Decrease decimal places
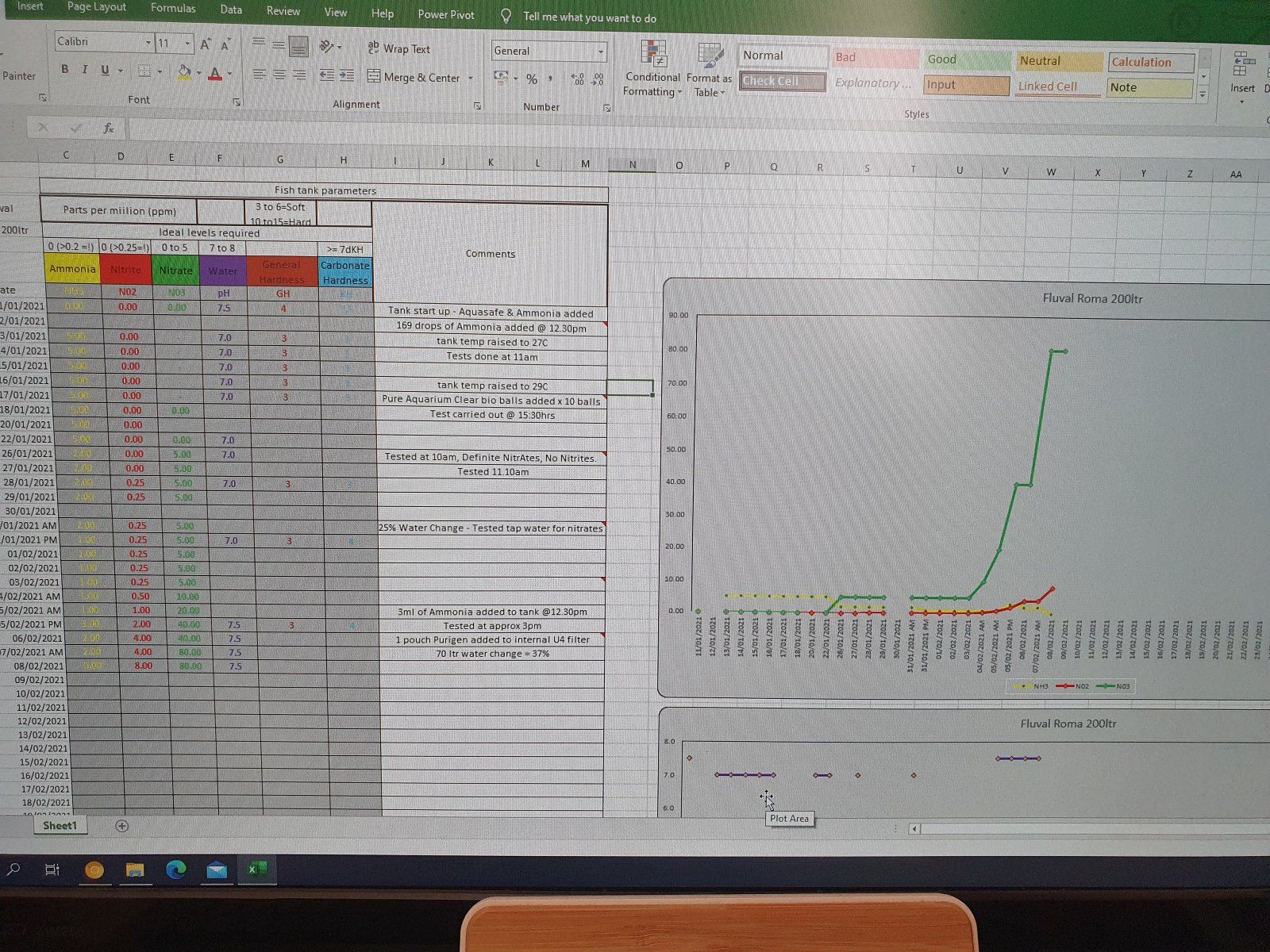 597,80
